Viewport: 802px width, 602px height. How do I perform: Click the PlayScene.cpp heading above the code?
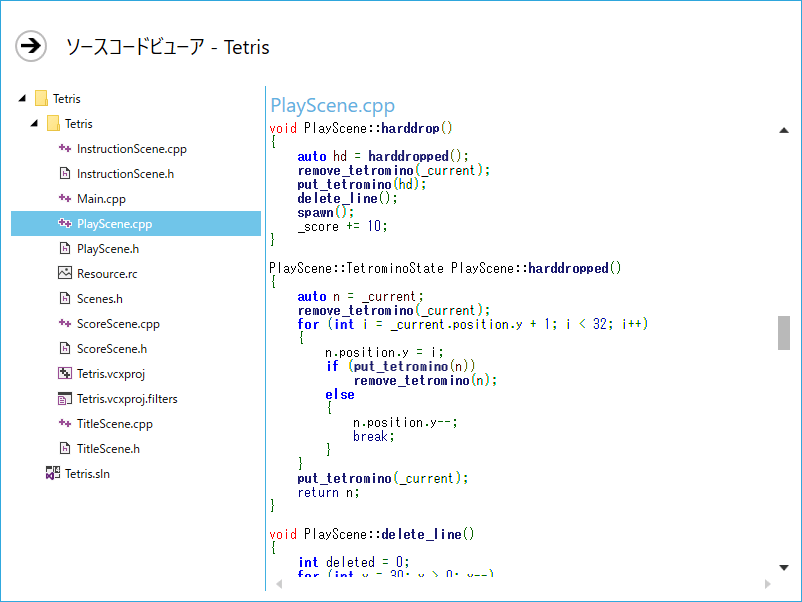point(332,105)
